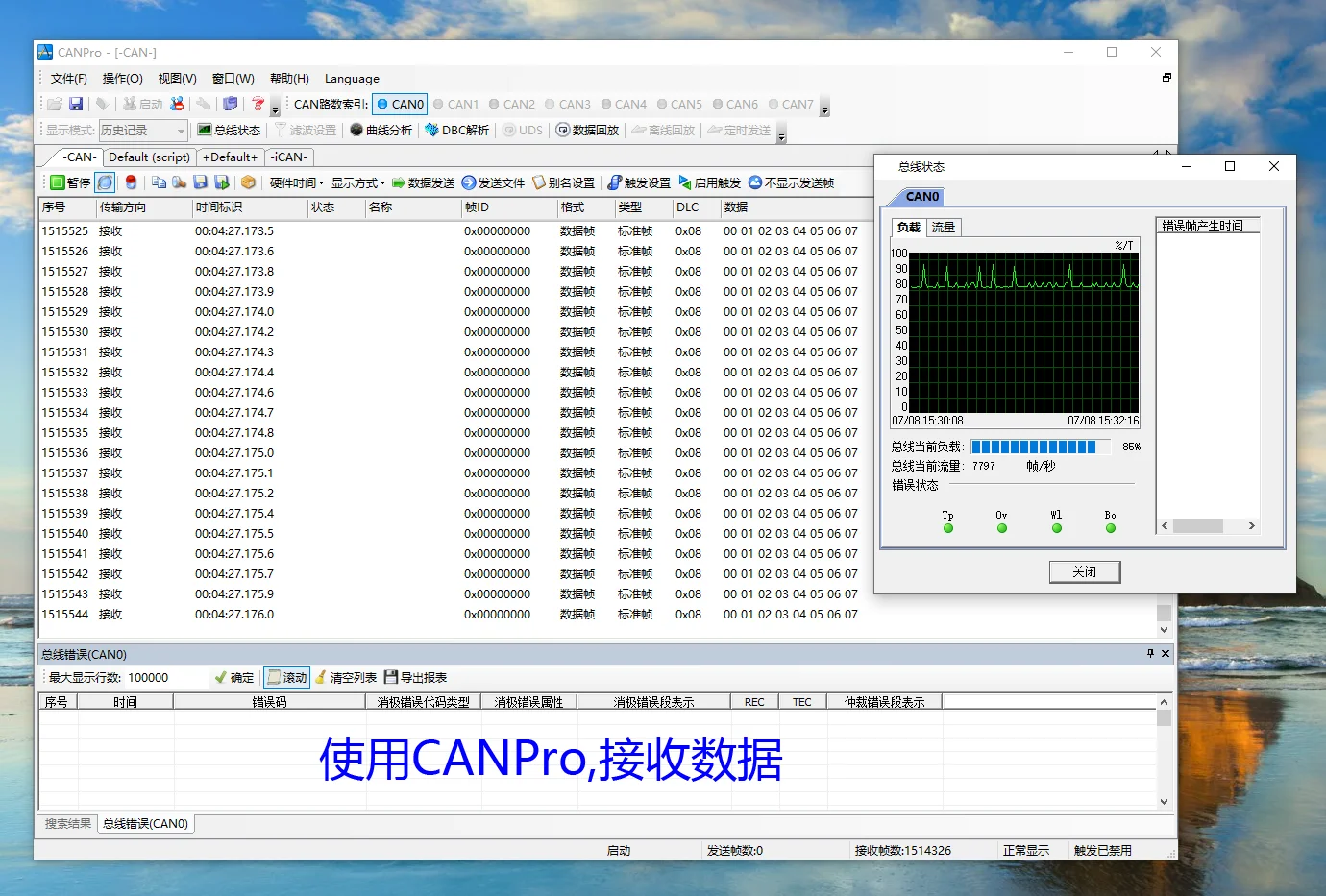Select the CAN1 channel radio button
The height and width of the screenshot is (896, 1326).
455,104
